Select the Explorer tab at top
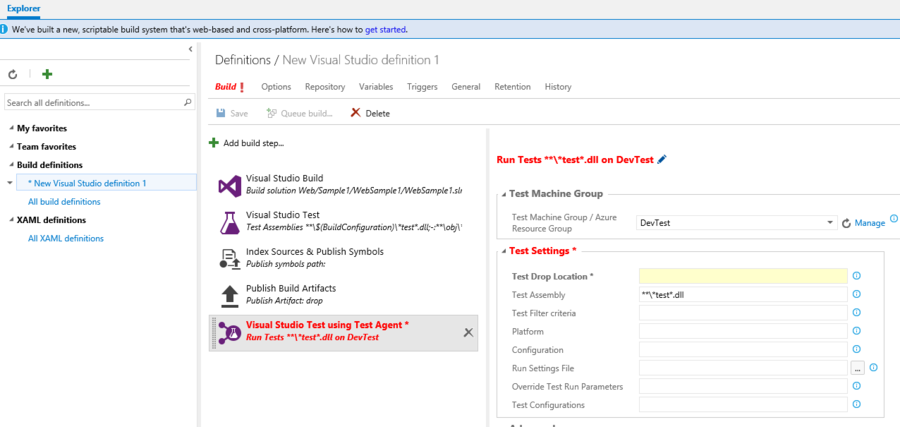 (x=24, y=9)
